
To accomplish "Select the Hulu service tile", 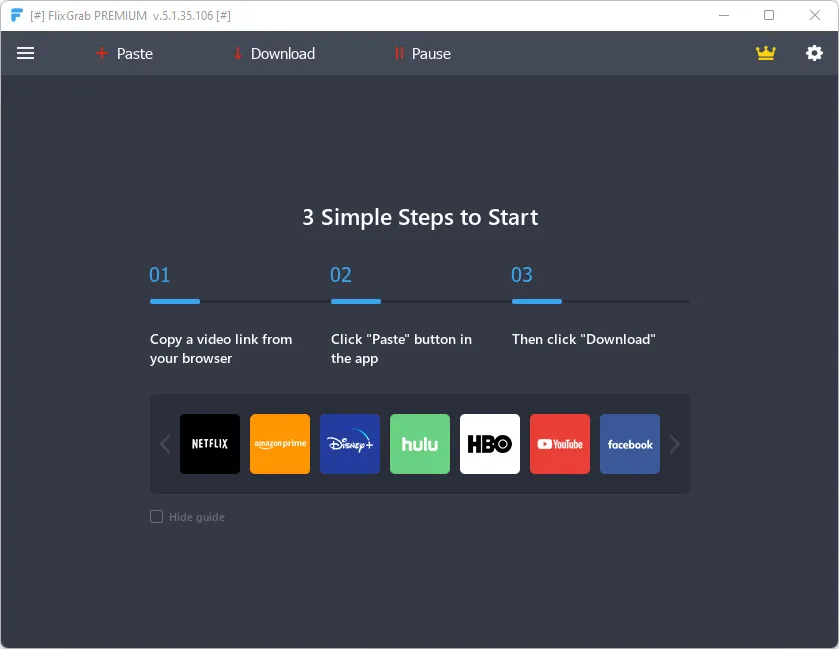I will tap(420, 444).
